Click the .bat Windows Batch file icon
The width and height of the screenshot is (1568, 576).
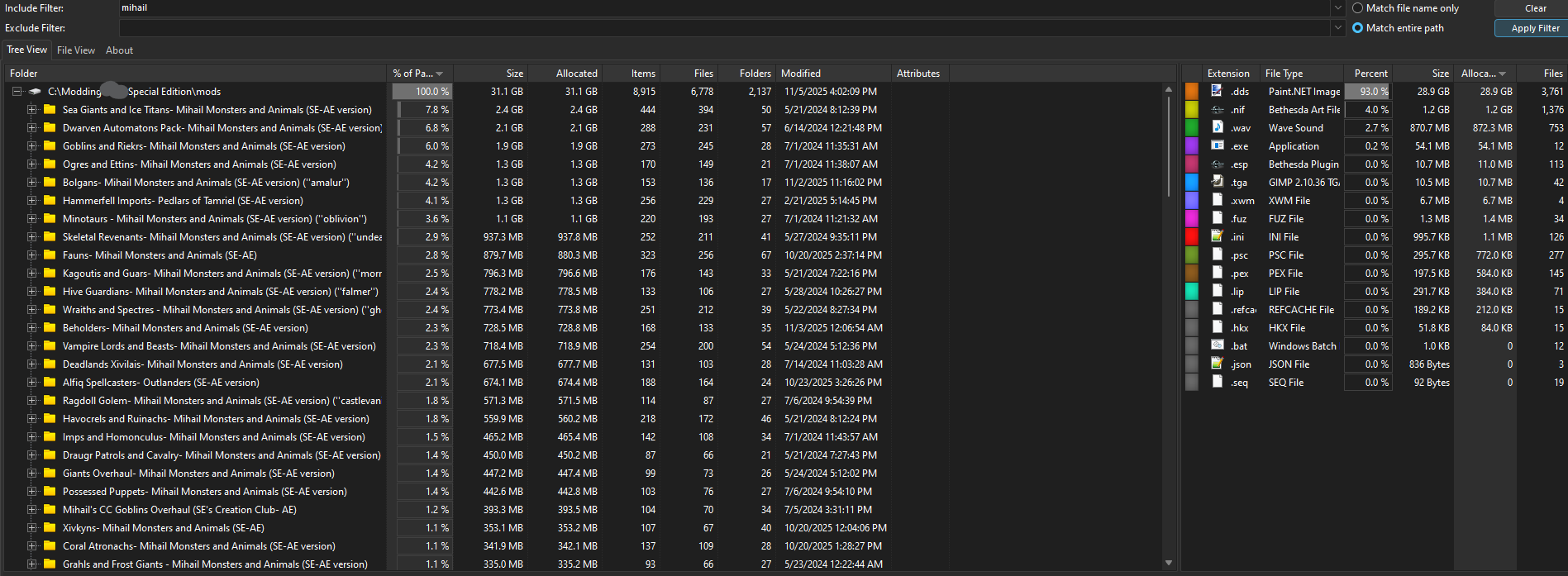click(1217, 345)
